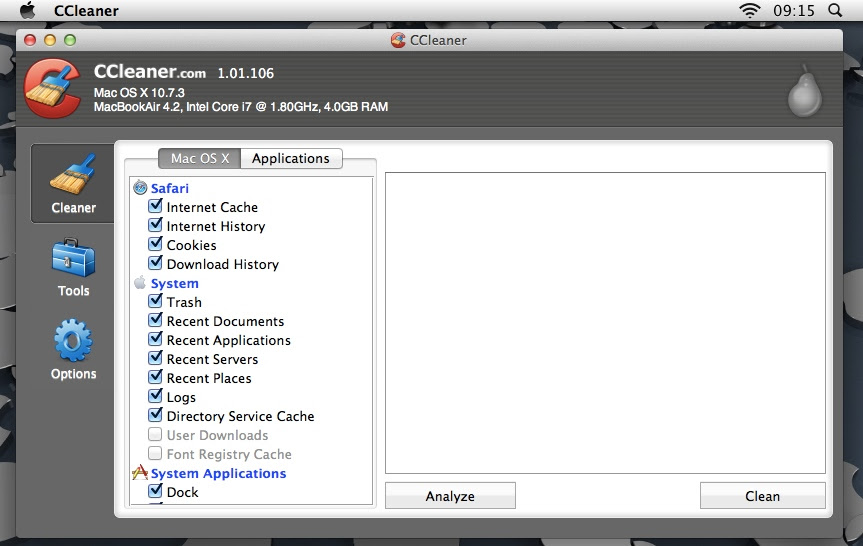Open the Apple menu
Screen dimensions: 863x546
[x=28, y=10]
